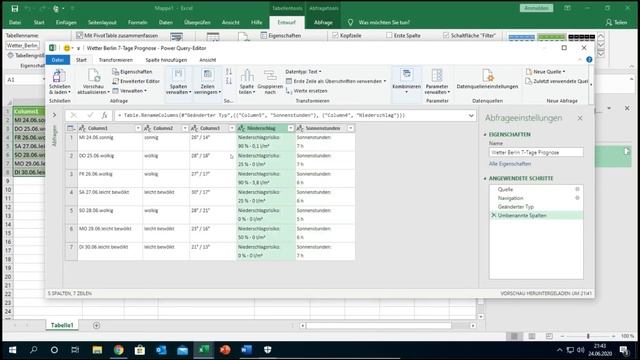The image size is (640, 360).
Task: Open the Column3 filter dropdown
Action: pos(232,128)
